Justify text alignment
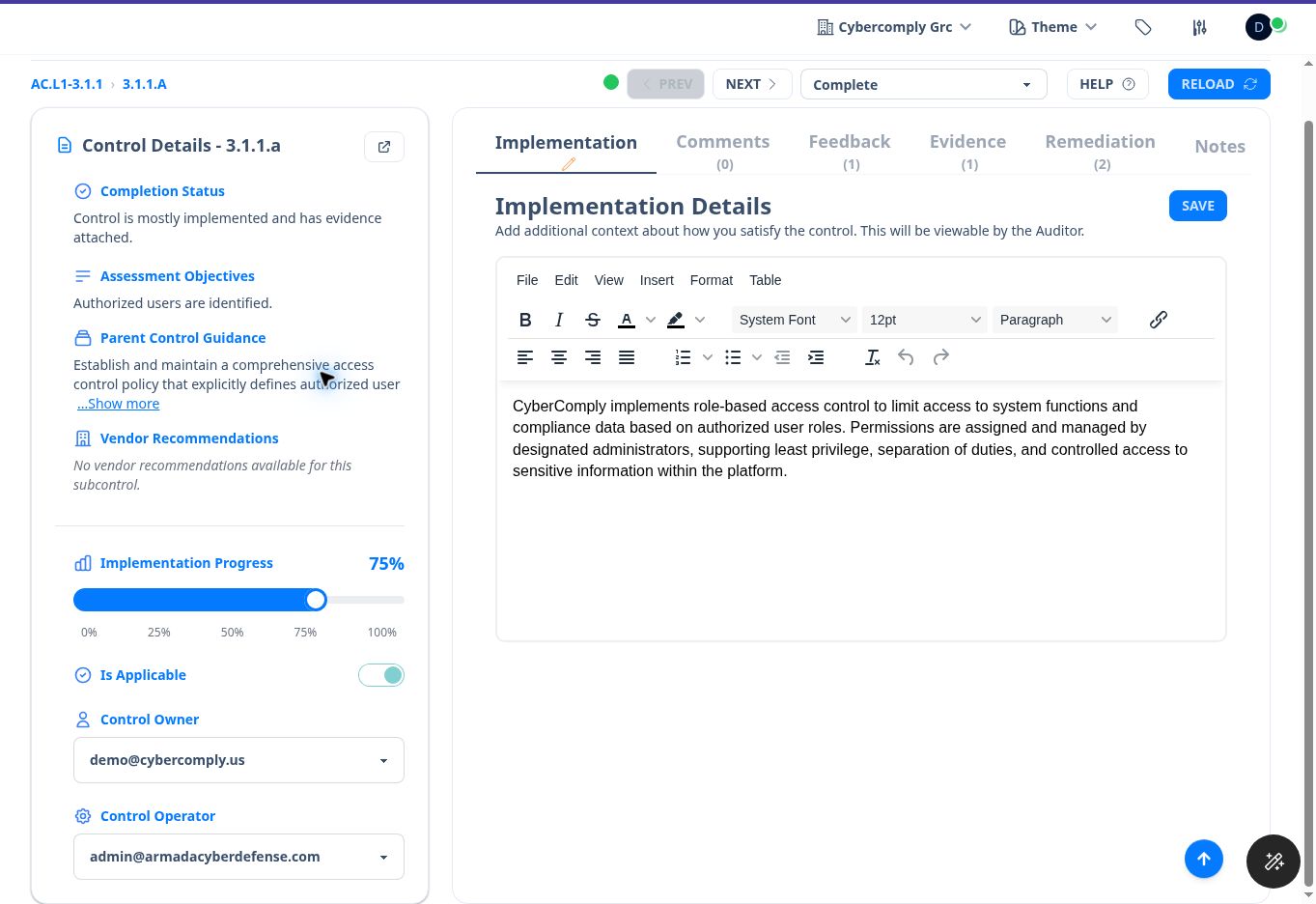Viewport: 1316px width, 904px height. coord(627,357)
